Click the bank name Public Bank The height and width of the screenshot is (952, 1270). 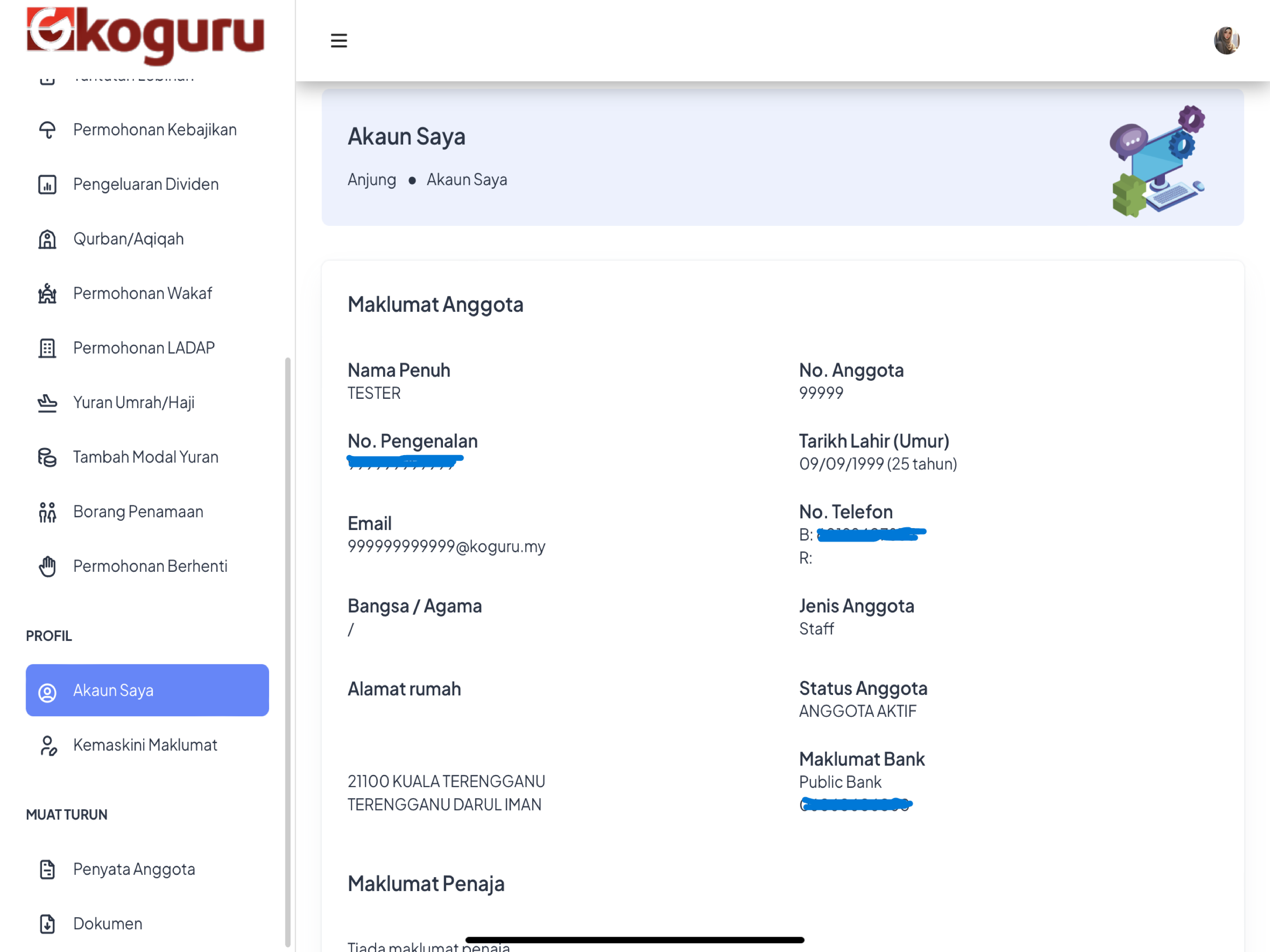click(x=840, y=782)
